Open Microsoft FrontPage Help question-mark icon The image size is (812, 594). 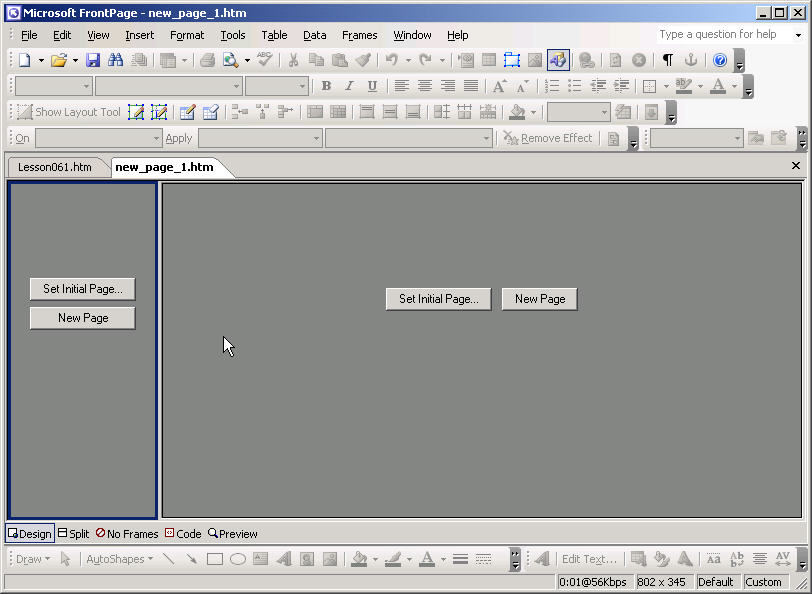click(720, 60)
